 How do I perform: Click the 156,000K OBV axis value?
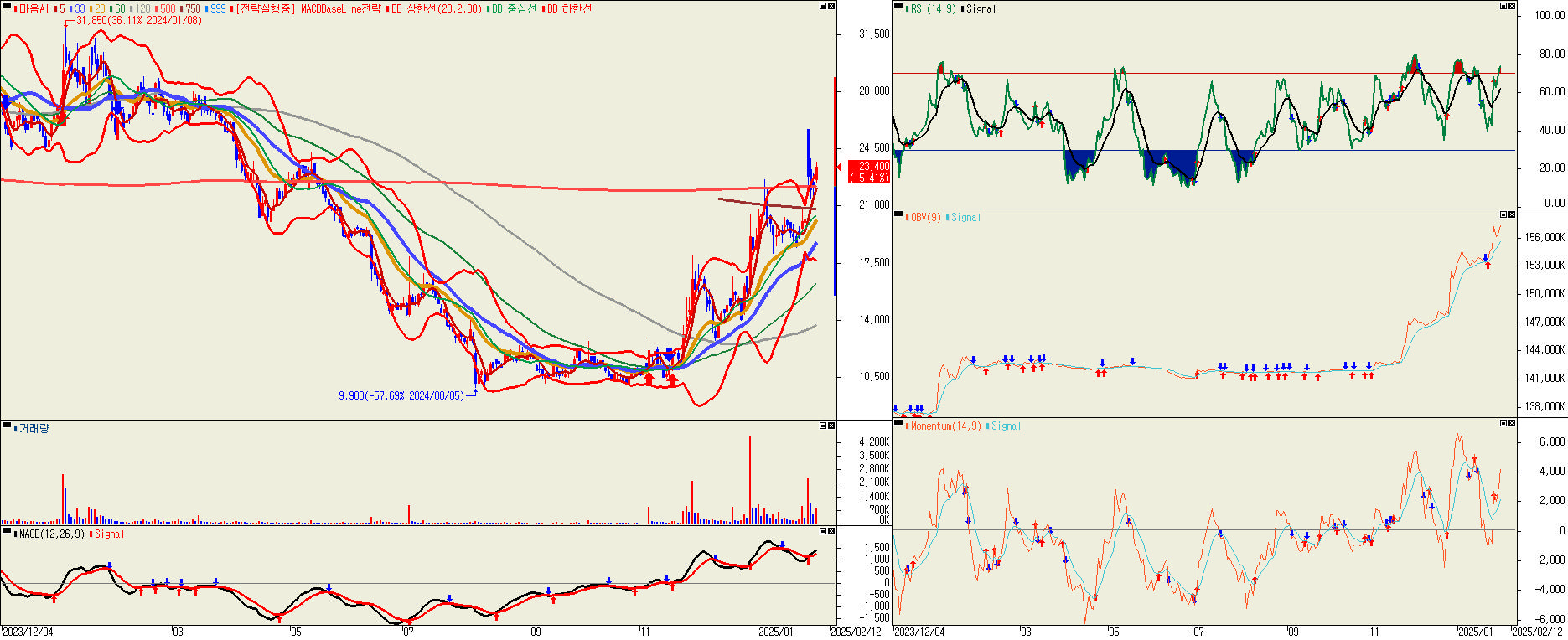1545,237
